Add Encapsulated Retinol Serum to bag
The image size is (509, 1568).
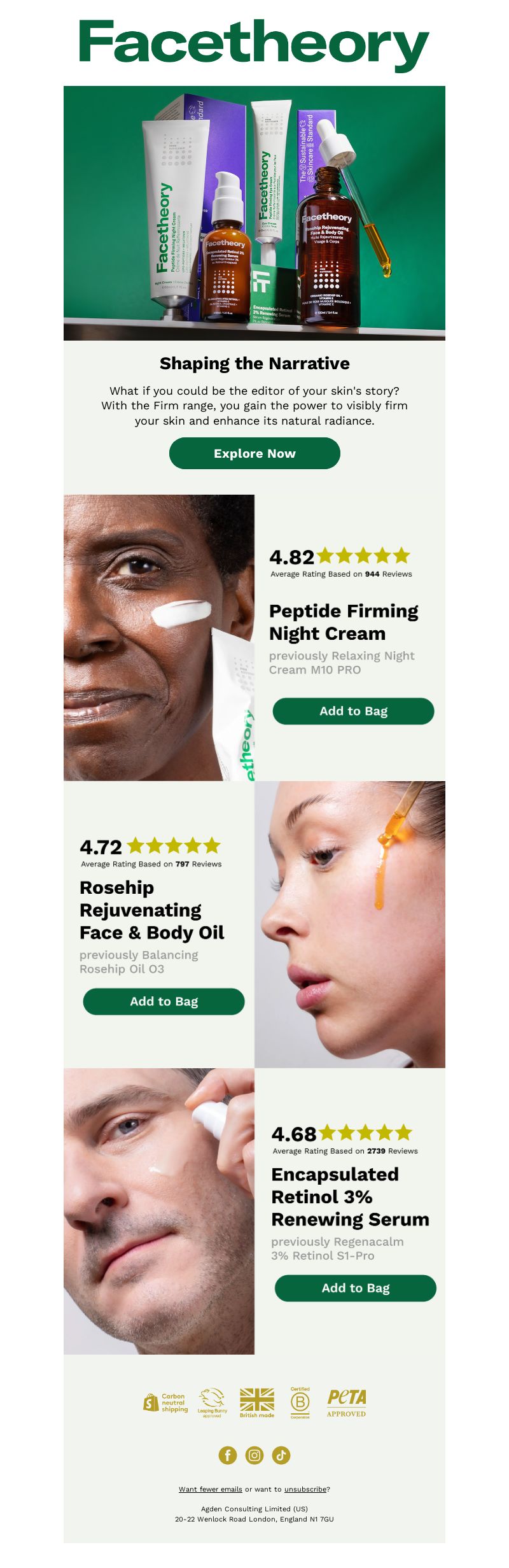coord(356,1288)
